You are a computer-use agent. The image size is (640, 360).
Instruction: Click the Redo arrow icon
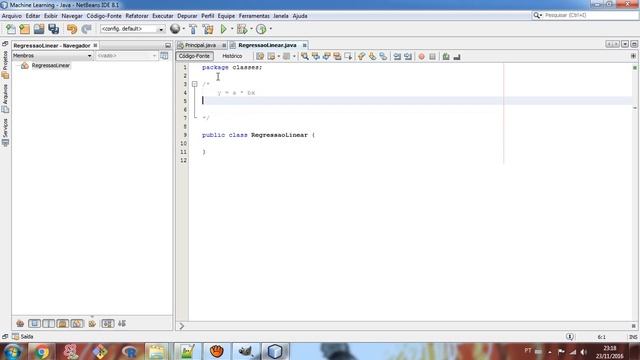tap(86, 29)
